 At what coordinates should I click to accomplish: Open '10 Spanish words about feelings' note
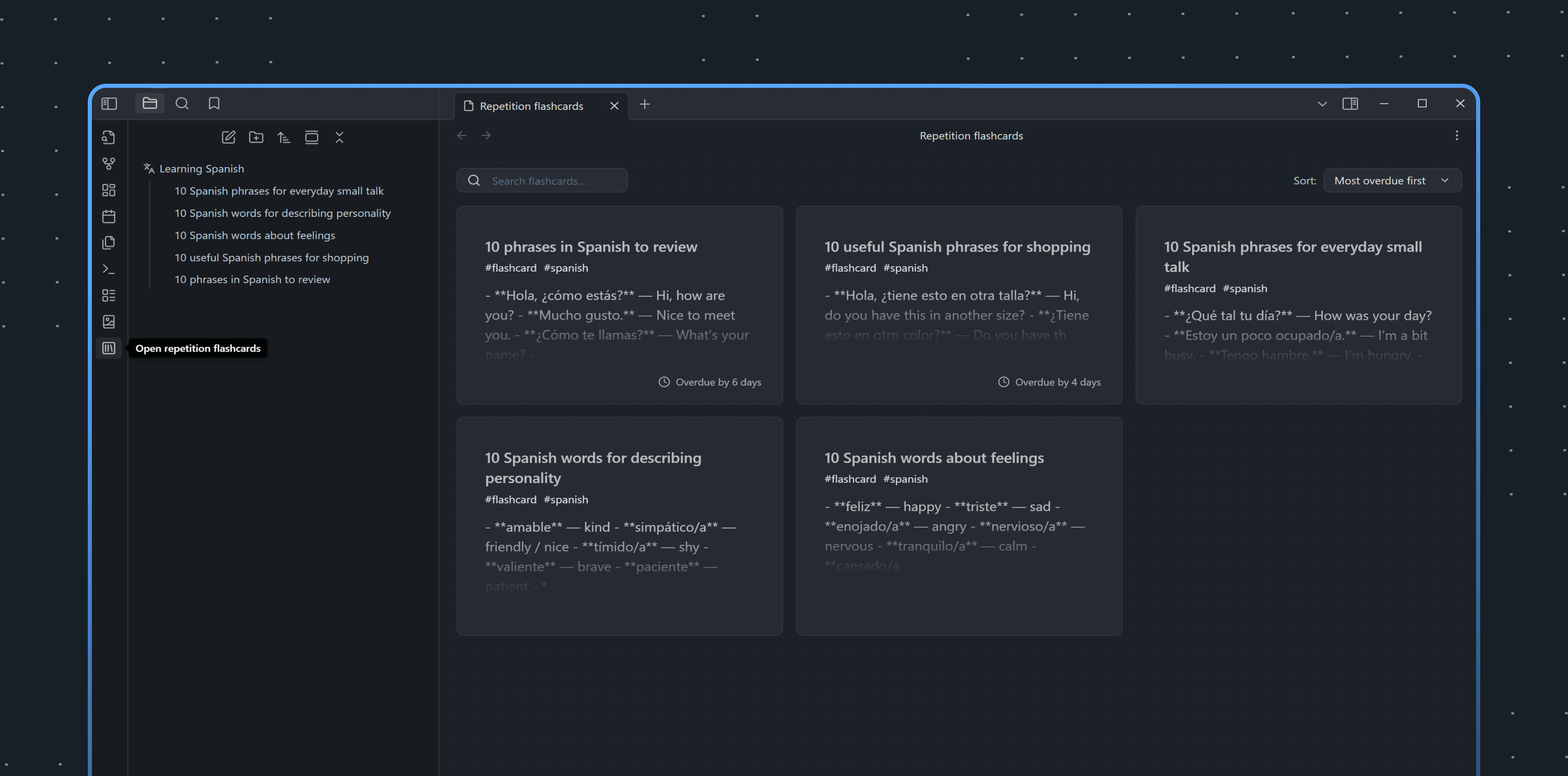254,236
